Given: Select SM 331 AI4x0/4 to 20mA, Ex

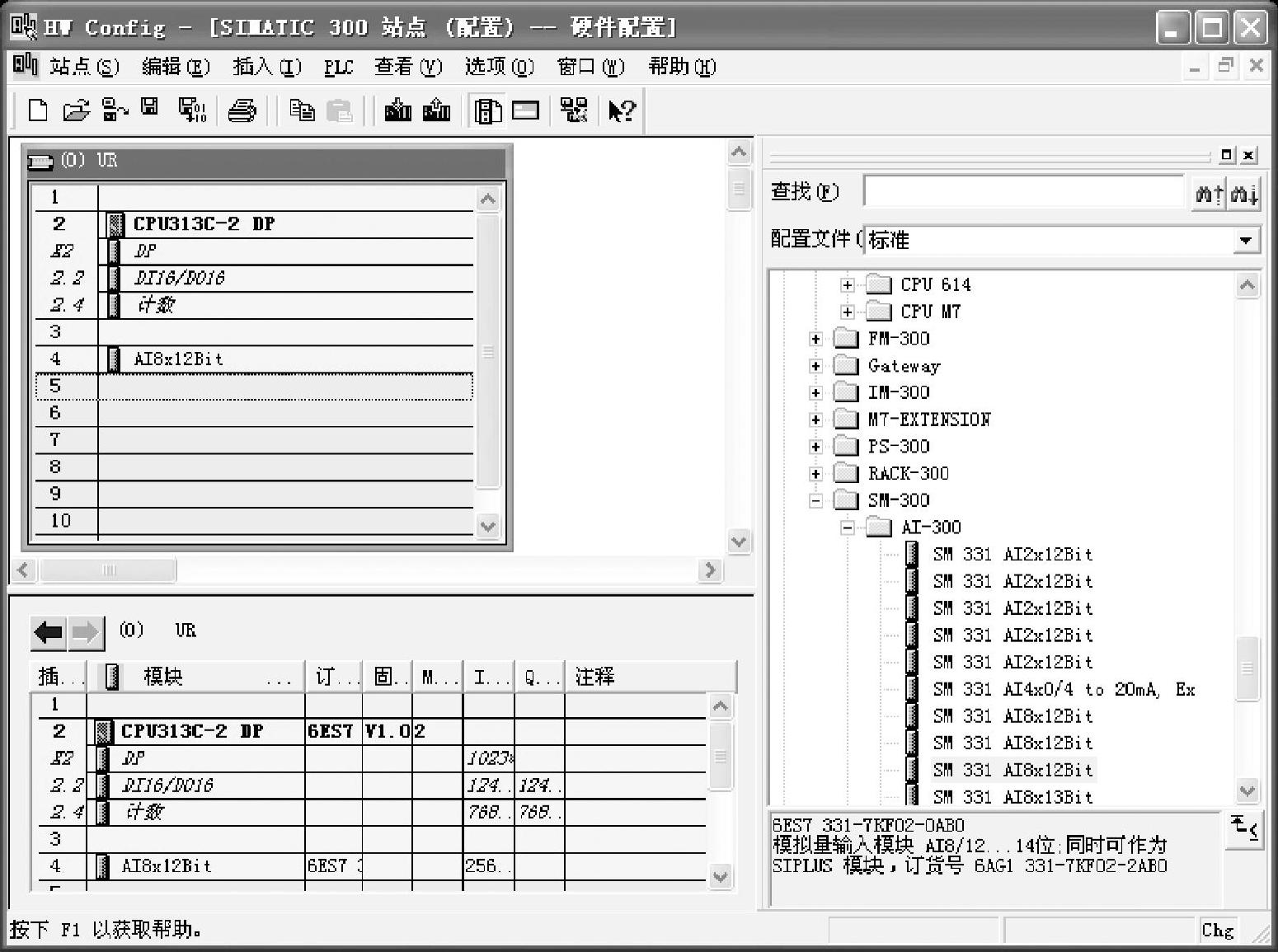Looking at the screenshot, I should [x=1064, y=690].
